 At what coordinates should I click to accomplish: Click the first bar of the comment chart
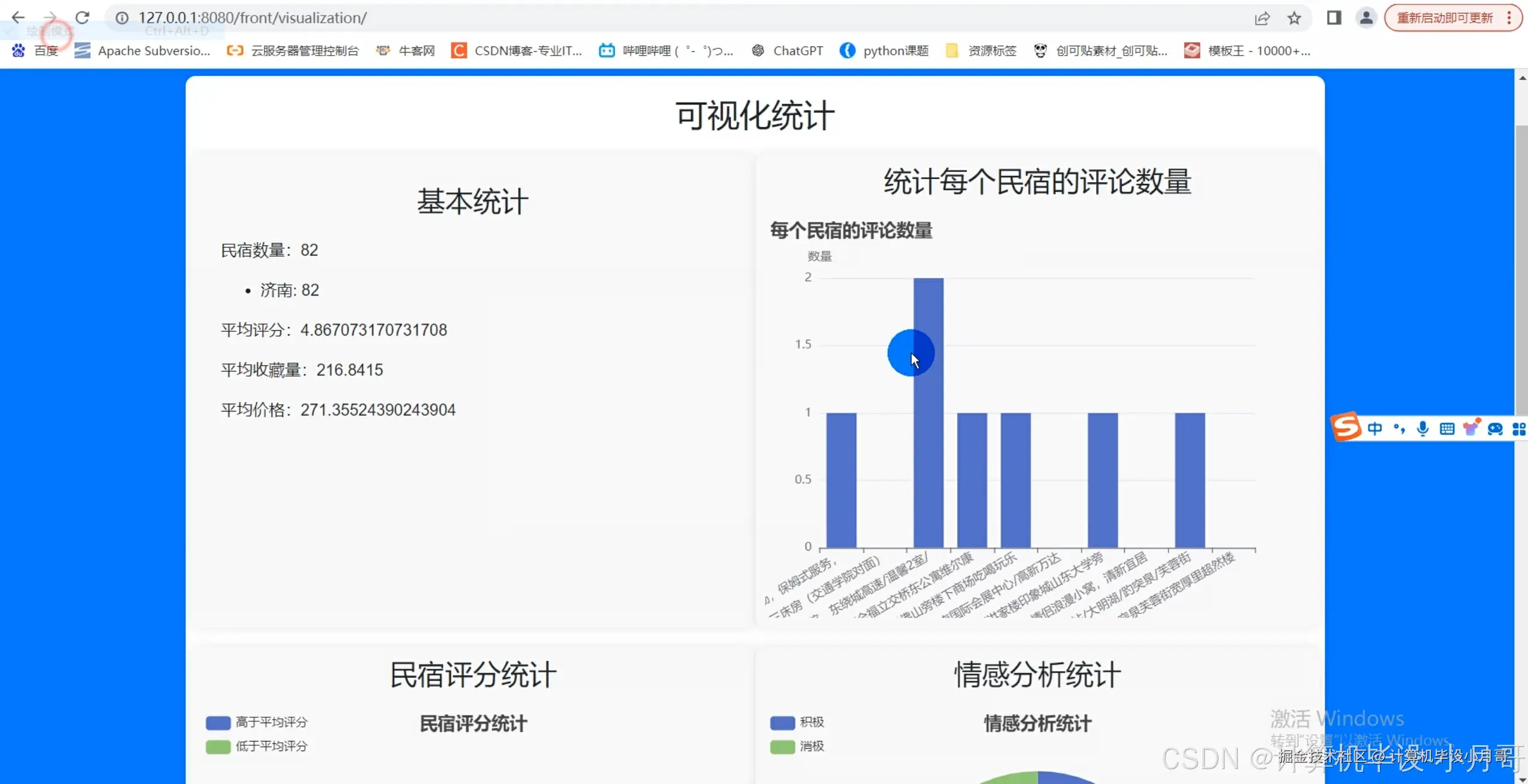pyautogui.click(x=841, y=480)
